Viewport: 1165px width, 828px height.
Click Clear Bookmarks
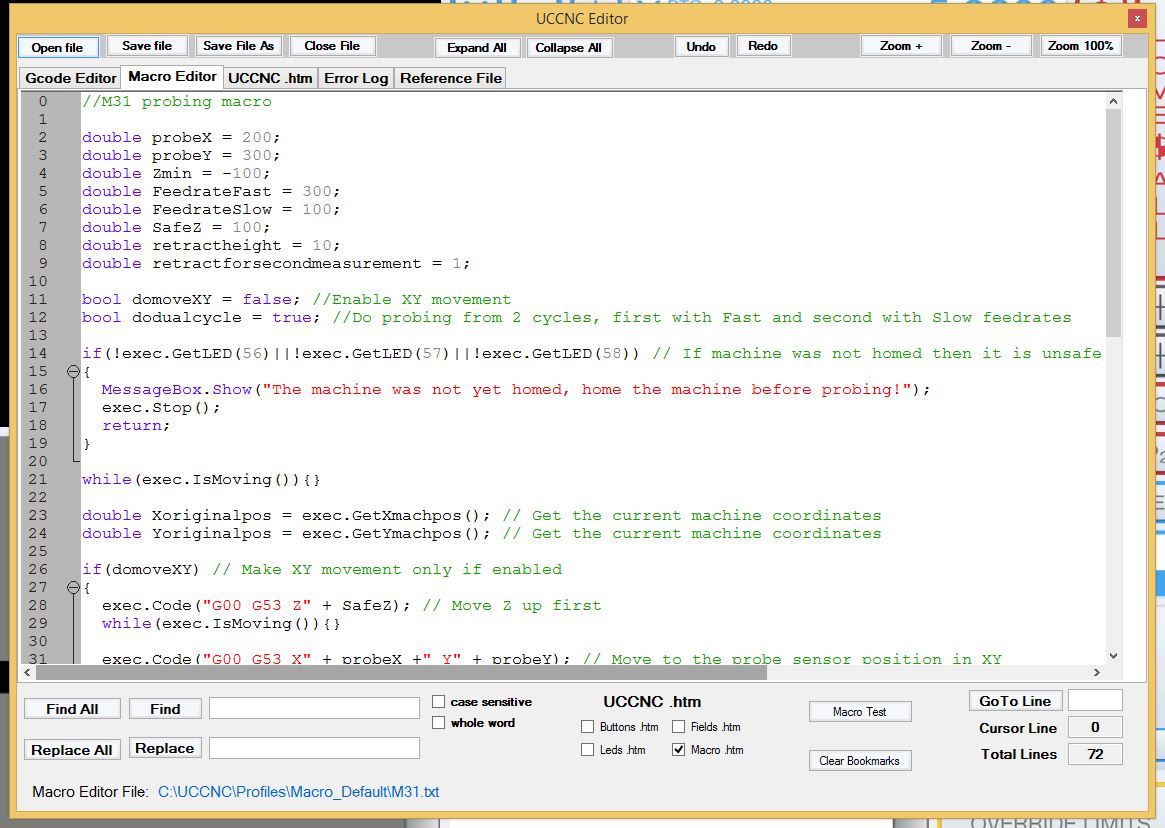click(x=860, y=761)
